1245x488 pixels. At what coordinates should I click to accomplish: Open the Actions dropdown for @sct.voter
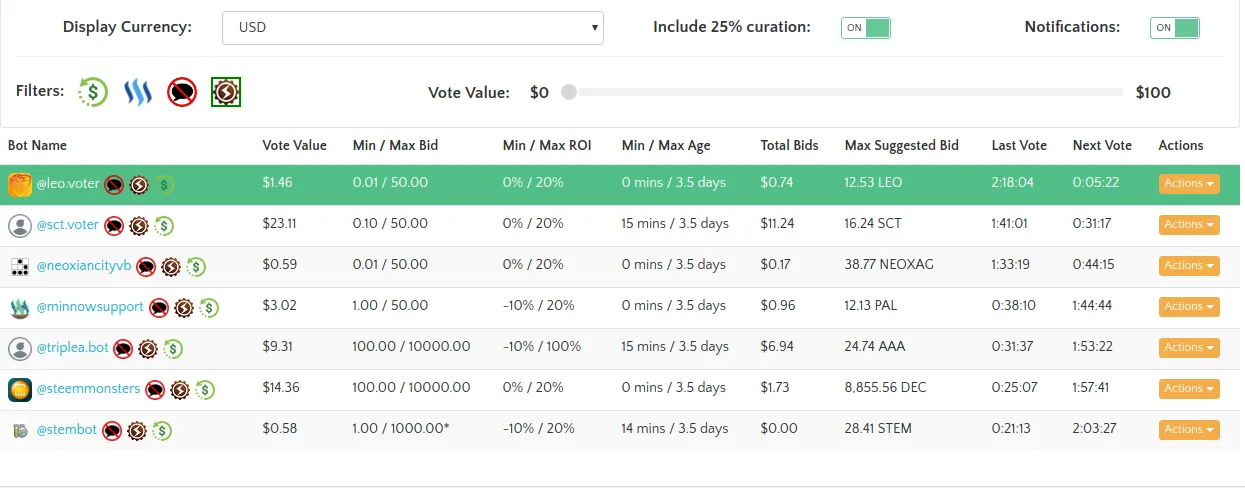pos(1189,225)
